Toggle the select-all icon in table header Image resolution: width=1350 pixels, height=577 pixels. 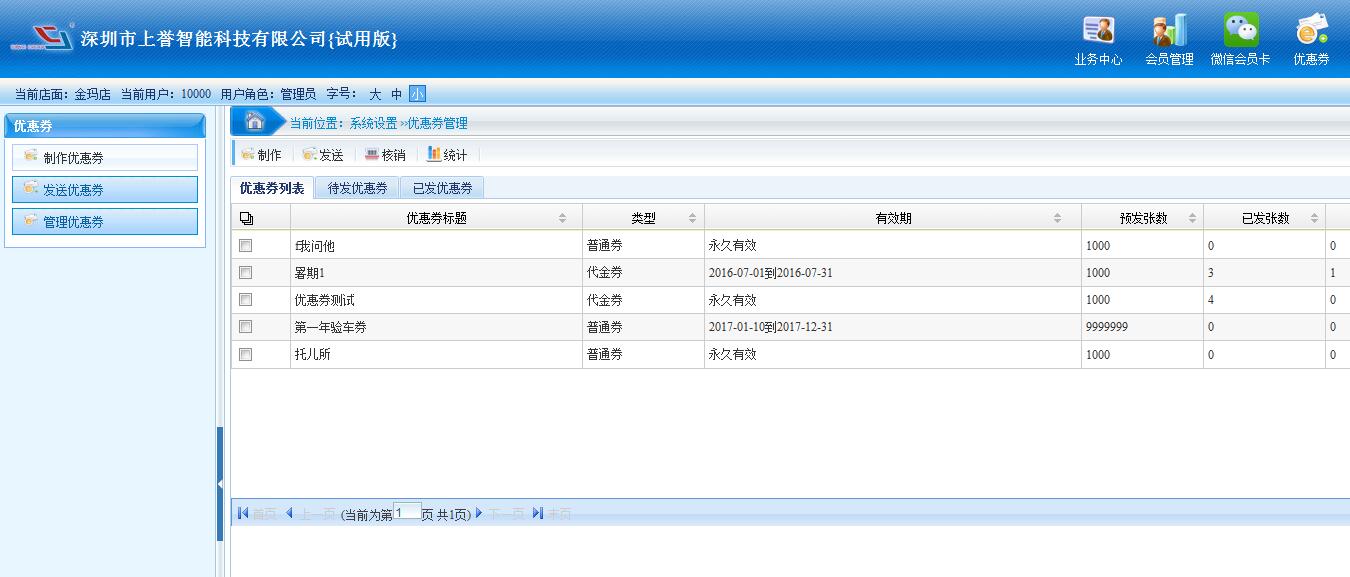[x=247, y=218]
